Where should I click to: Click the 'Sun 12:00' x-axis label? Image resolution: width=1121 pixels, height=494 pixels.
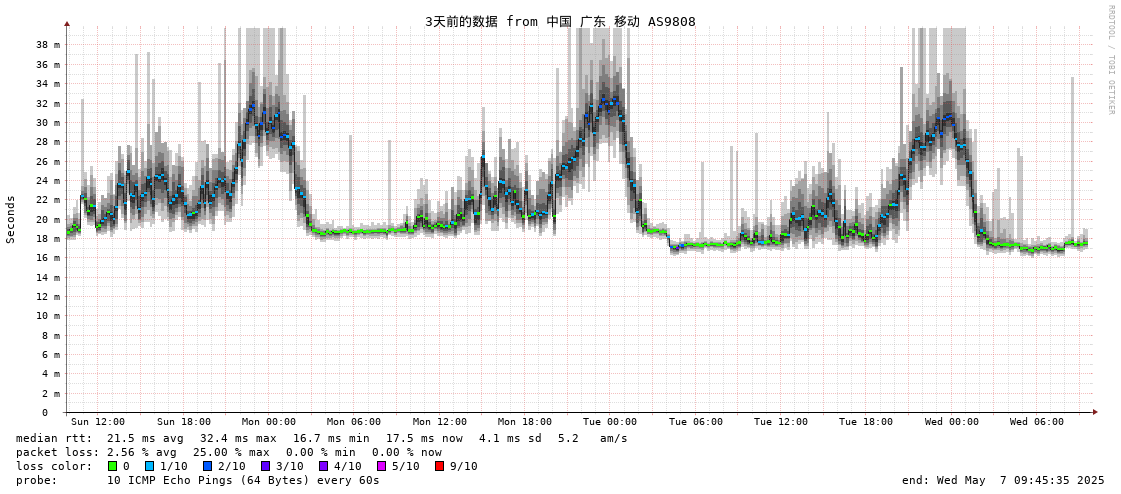click(98, 422)
